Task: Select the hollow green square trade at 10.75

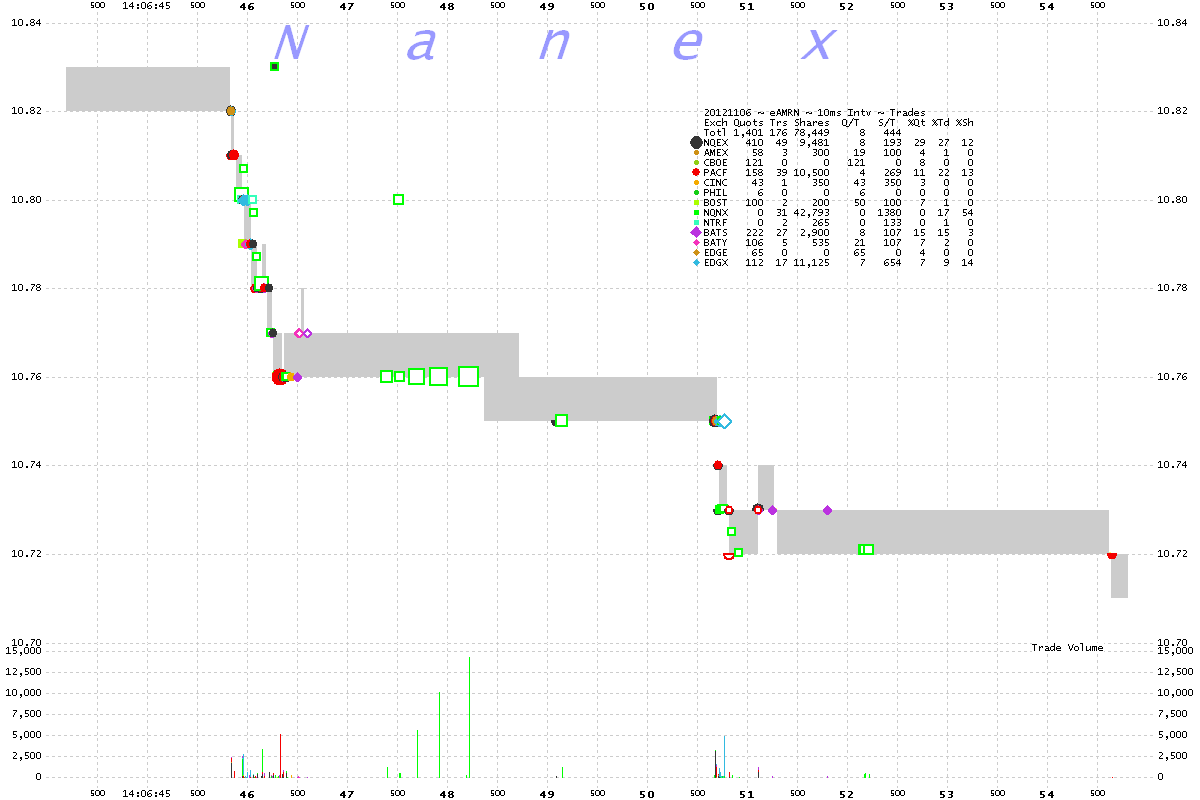Action: click(561, 420)
